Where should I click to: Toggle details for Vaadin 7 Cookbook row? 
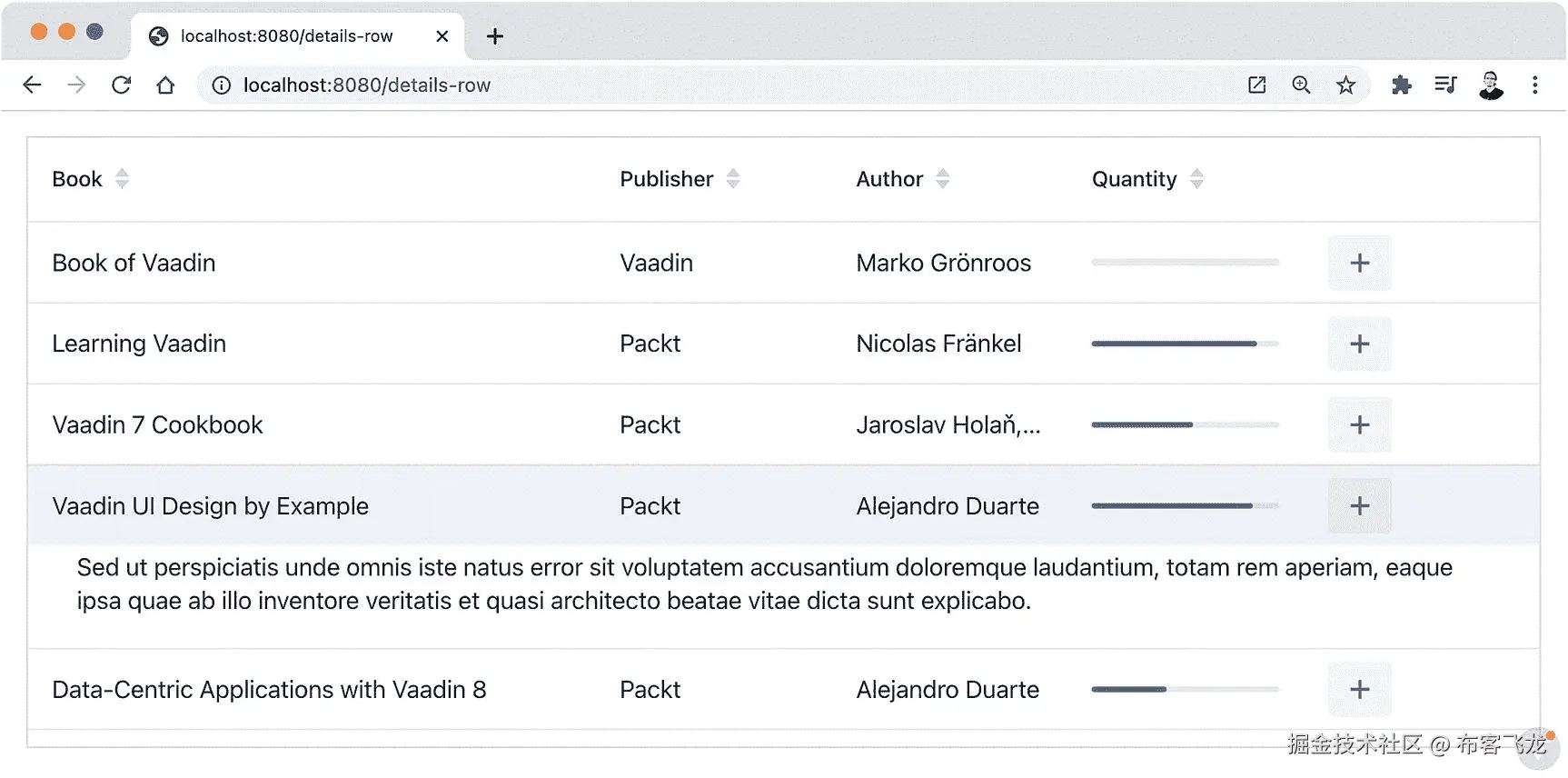1359,425
